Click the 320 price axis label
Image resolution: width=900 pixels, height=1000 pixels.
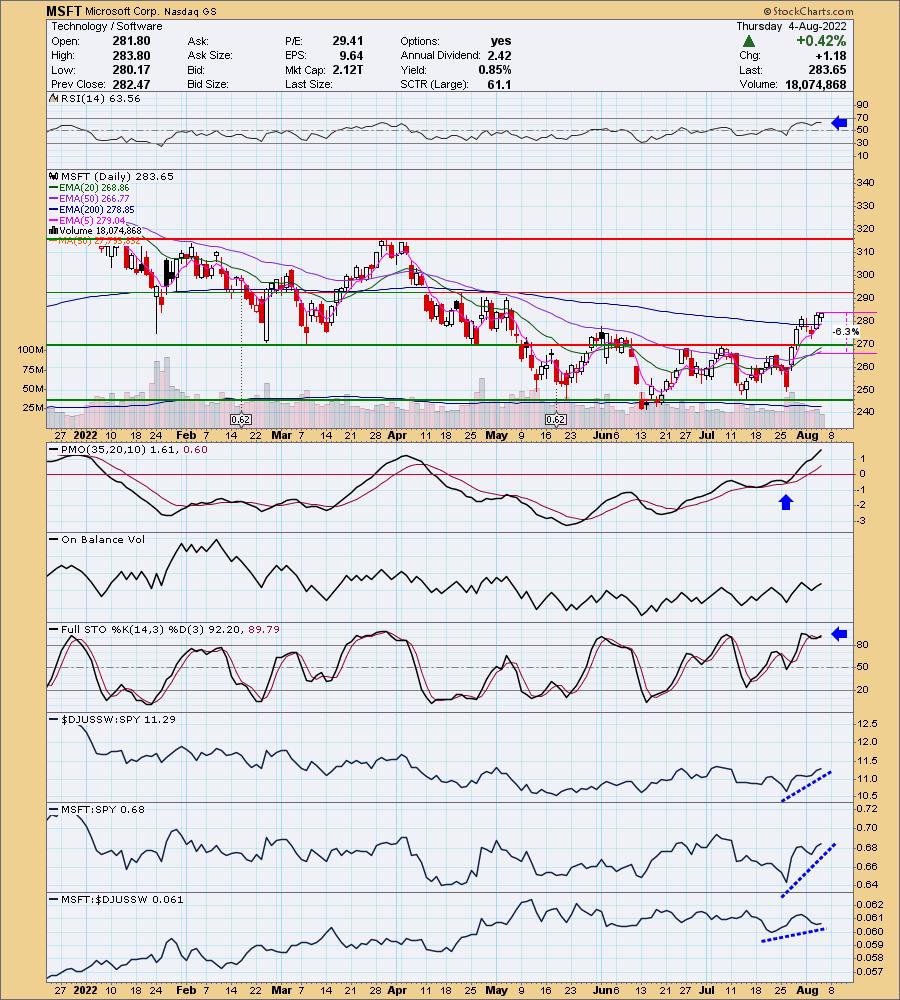[866, 229]
